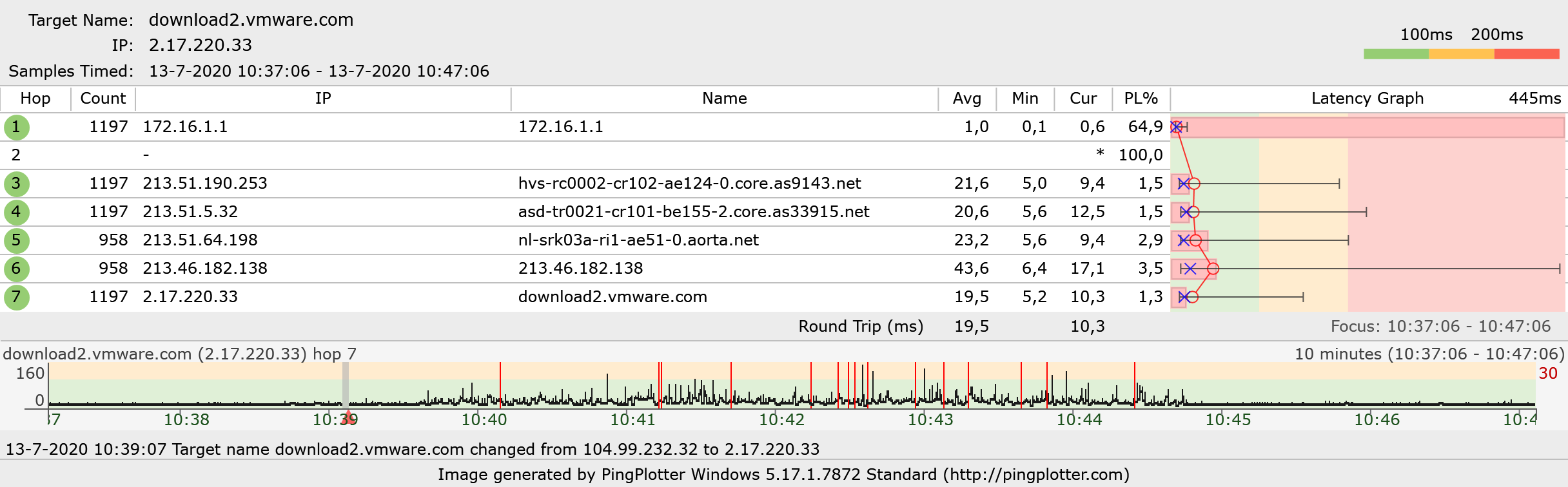Screen dimensions: 1568x487
Task: Click the green hop 1 circle icon
Action: pos(16,127)
